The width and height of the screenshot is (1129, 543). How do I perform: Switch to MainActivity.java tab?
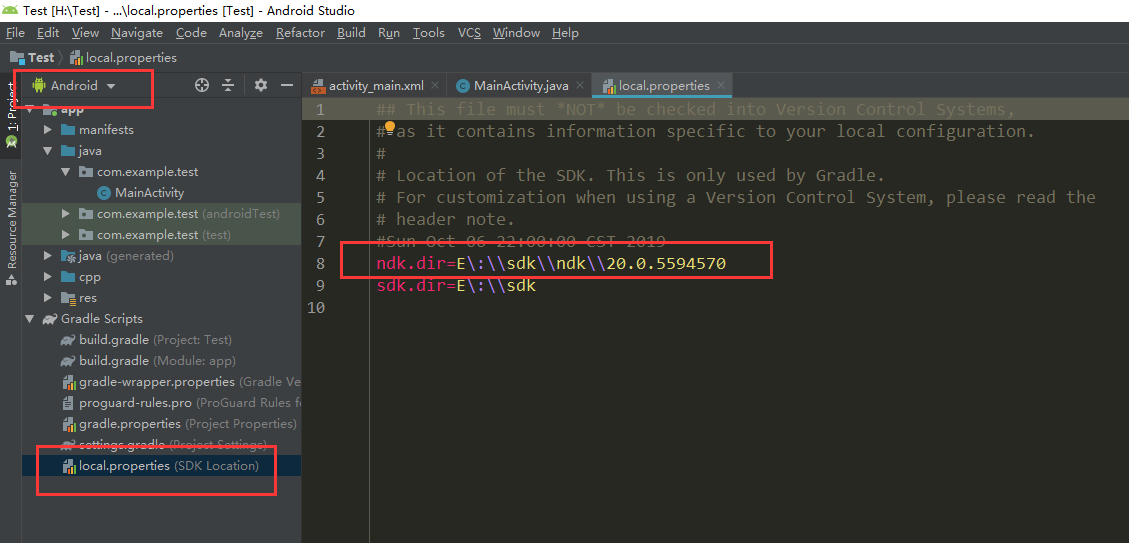click(521, 86)
